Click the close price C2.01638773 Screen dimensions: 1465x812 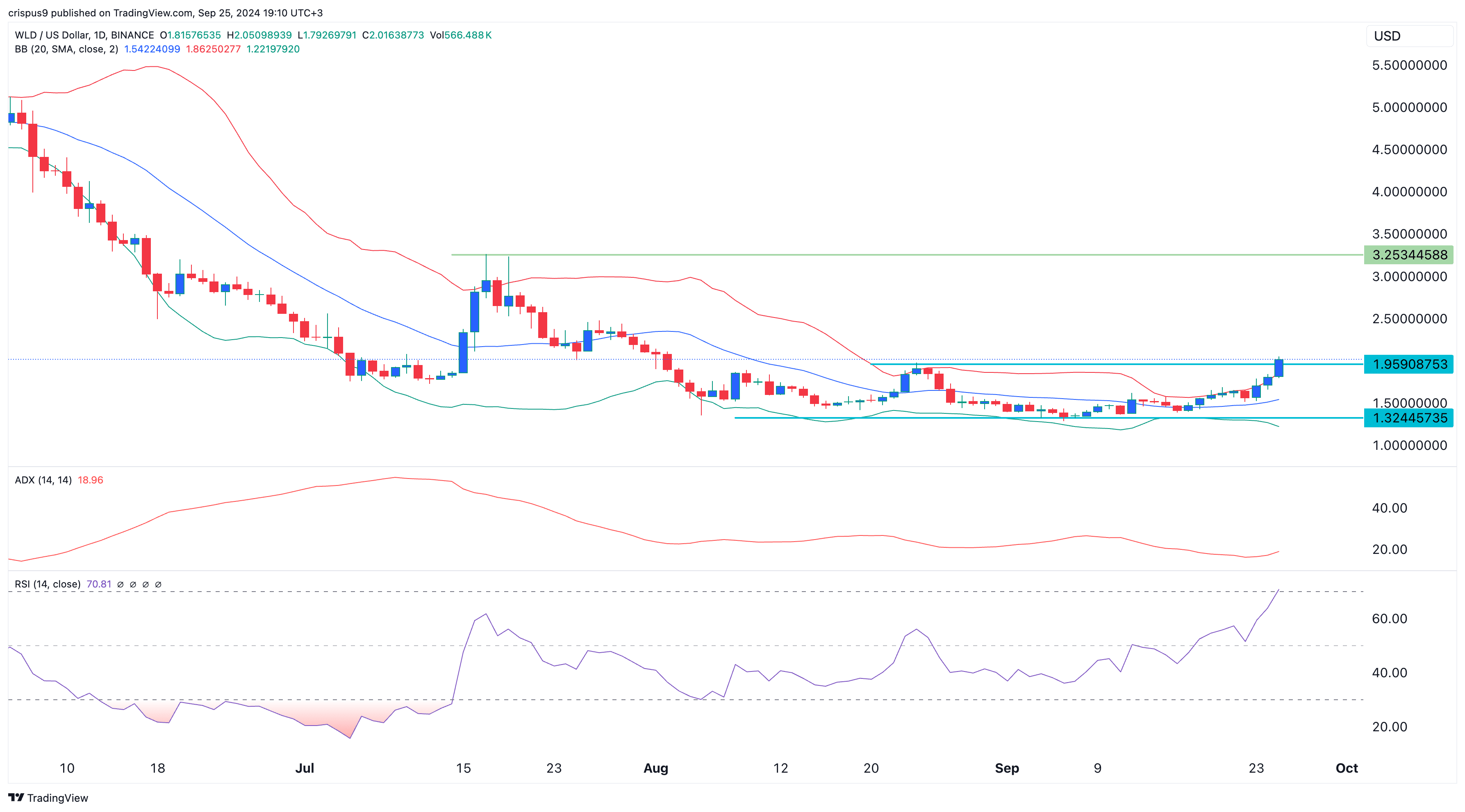point(393,35)
